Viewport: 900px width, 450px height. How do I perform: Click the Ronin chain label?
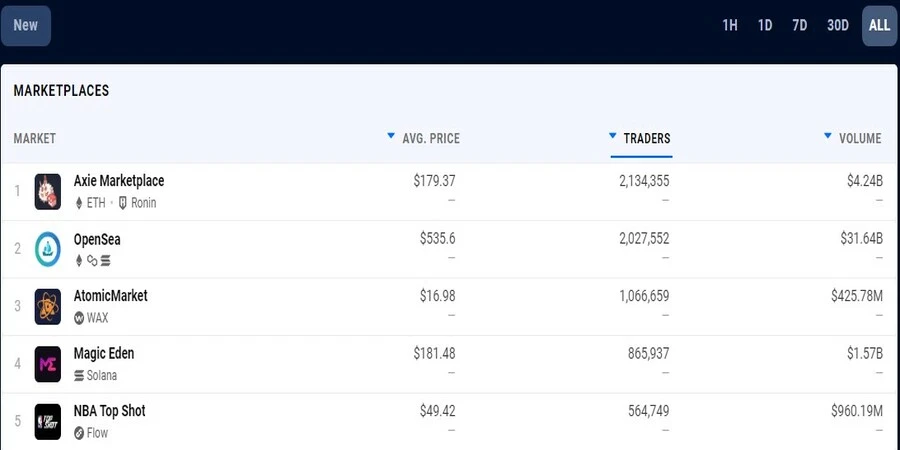pos(143,203)
